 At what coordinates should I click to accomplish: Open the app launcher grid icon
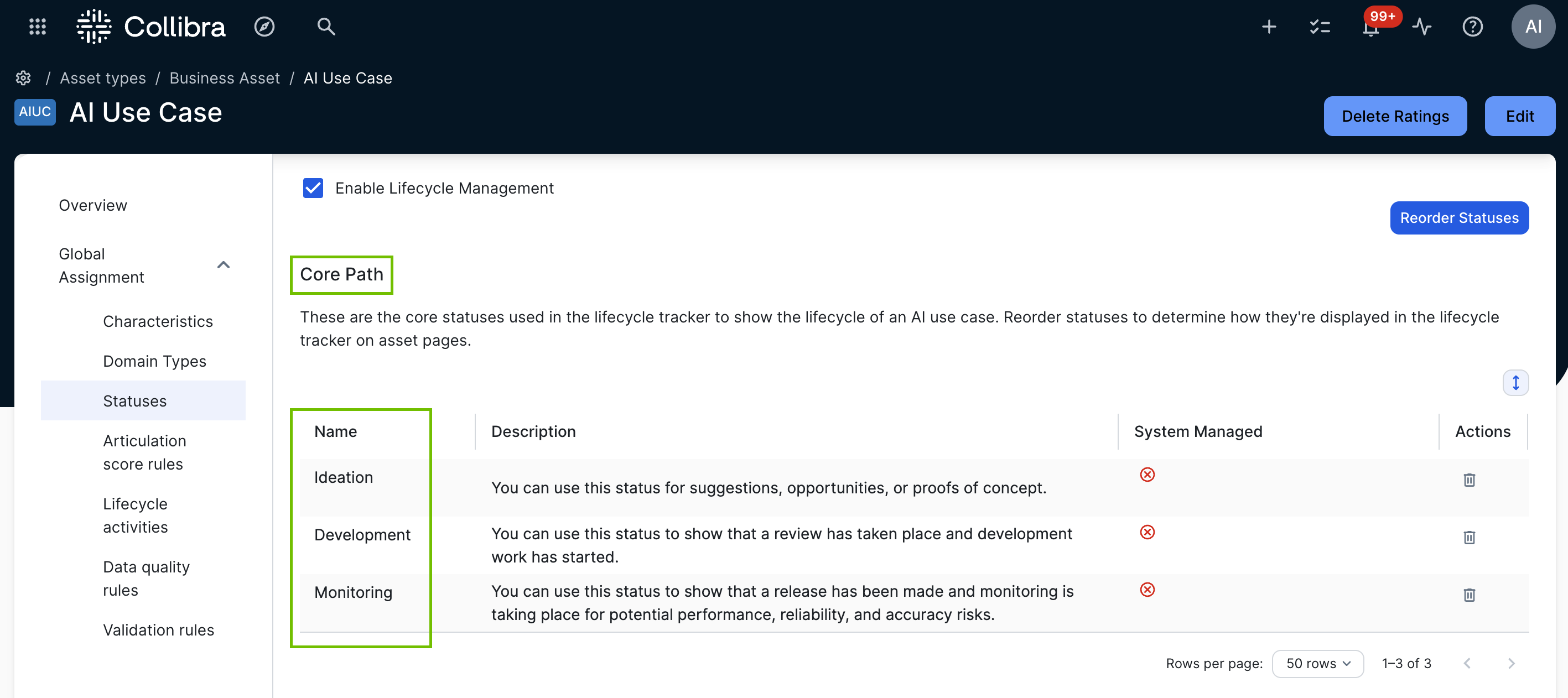click(x=38, y=27)
